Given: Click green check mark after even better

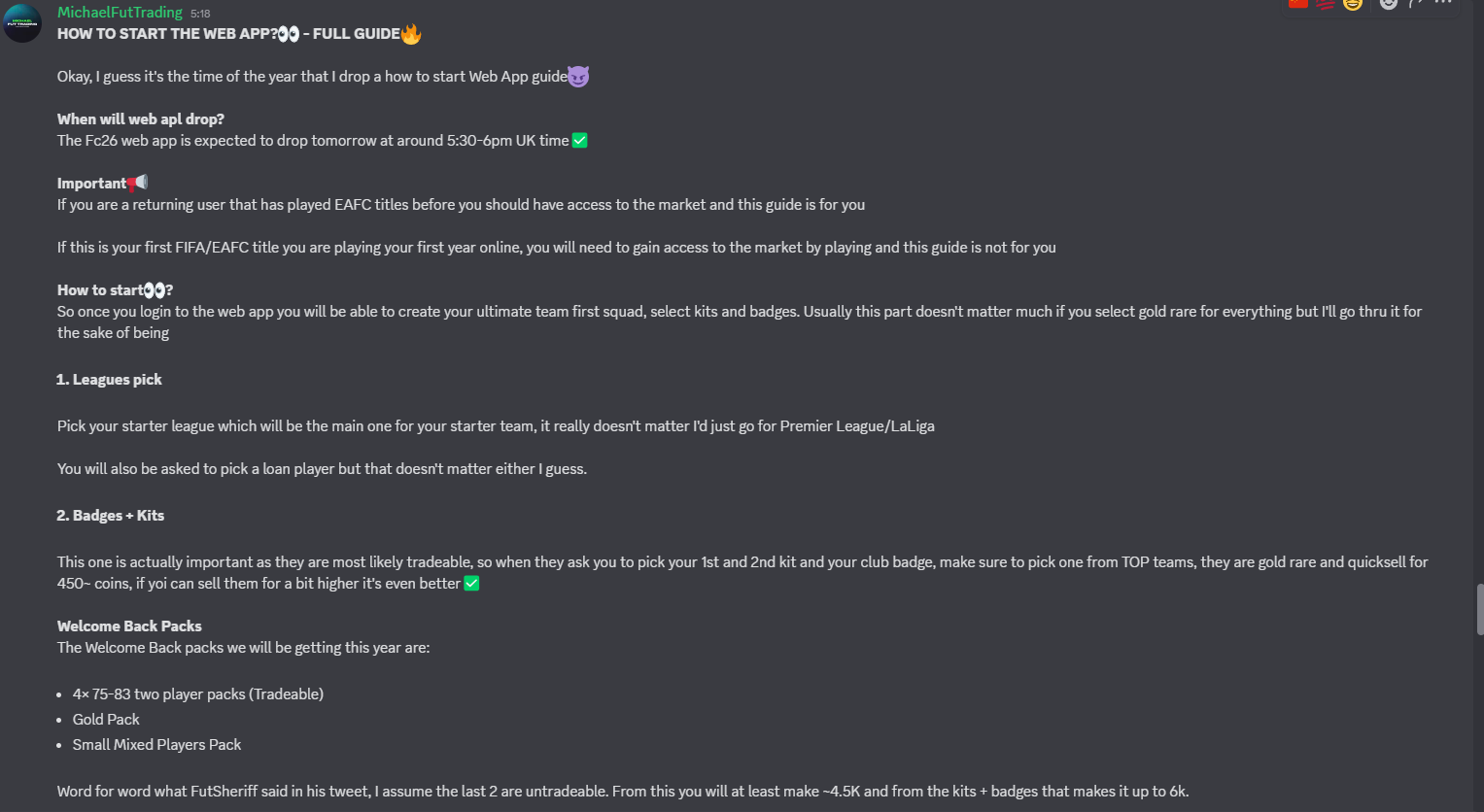Looking at the screenshot, I should point(471,584).
